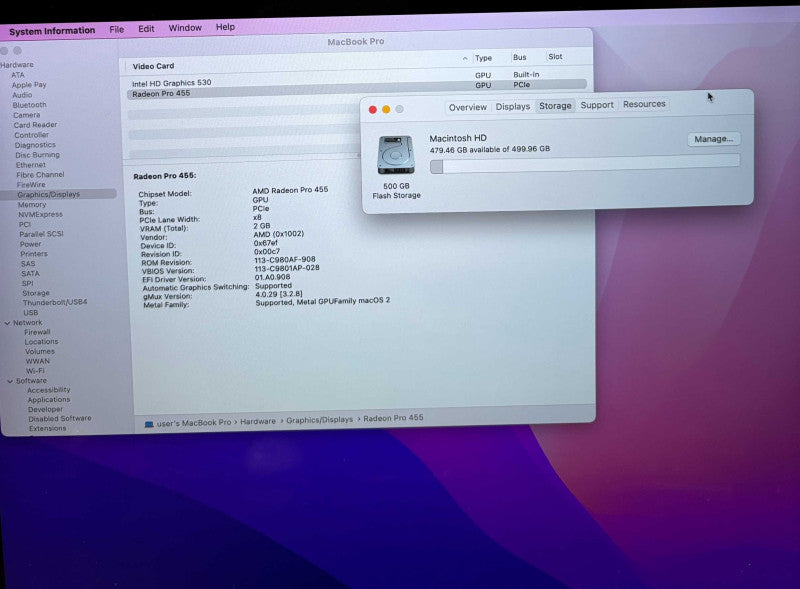The height and width of the screenshot is (589, 800).
Task: Select Power in the sidebar
Action: 31,244
